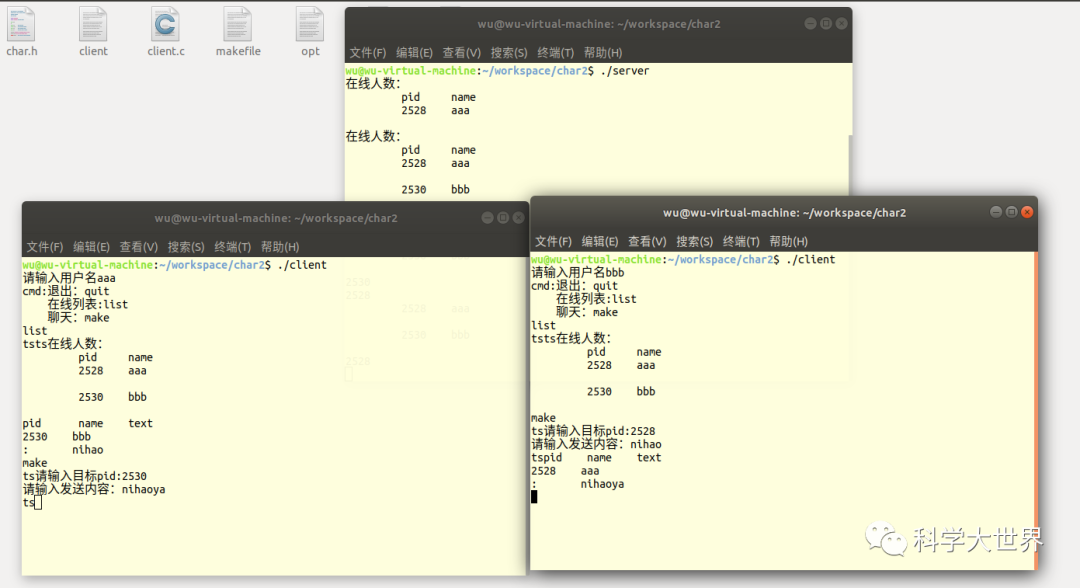The image size is (1080, 588).
Task: Open 查看(V) menu in bbb client terminal
Action: tap(647, 241)
